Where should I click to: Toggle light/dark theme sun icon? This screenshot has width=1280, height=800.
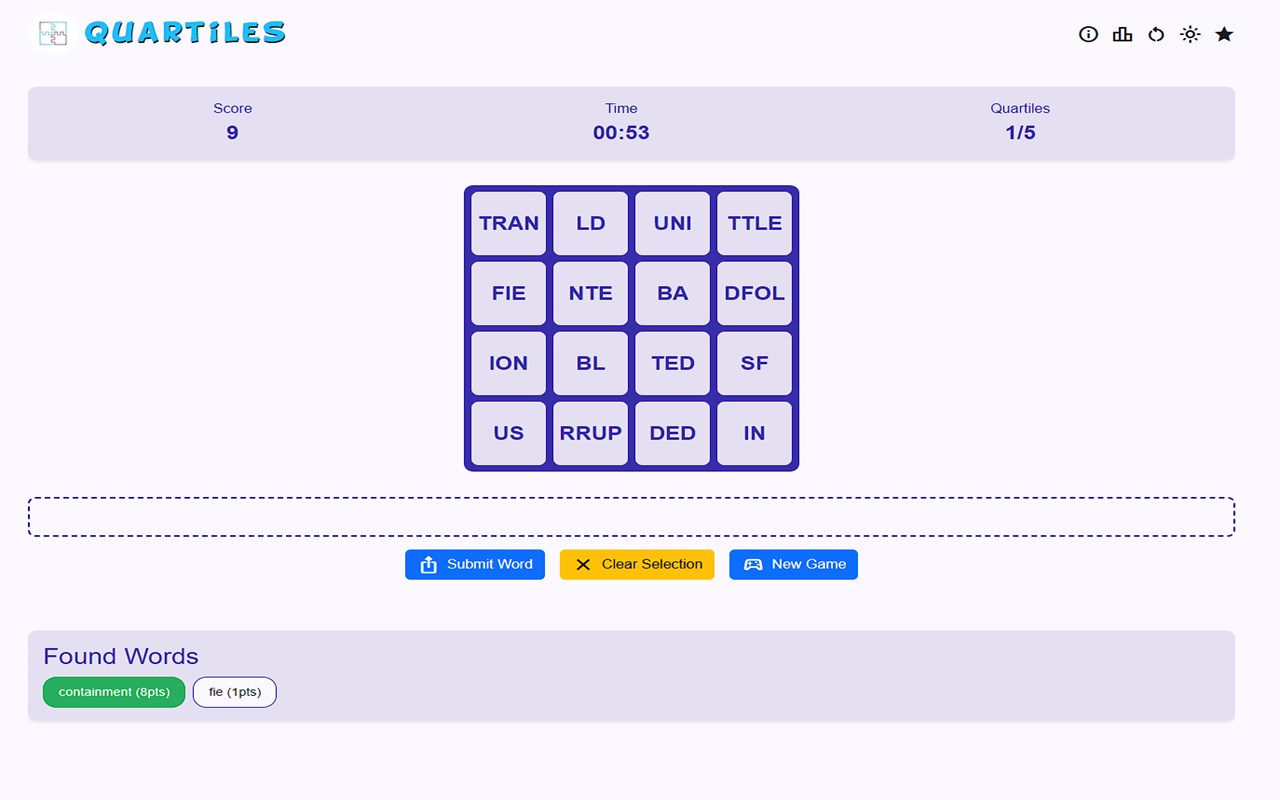coord(1190,34)
